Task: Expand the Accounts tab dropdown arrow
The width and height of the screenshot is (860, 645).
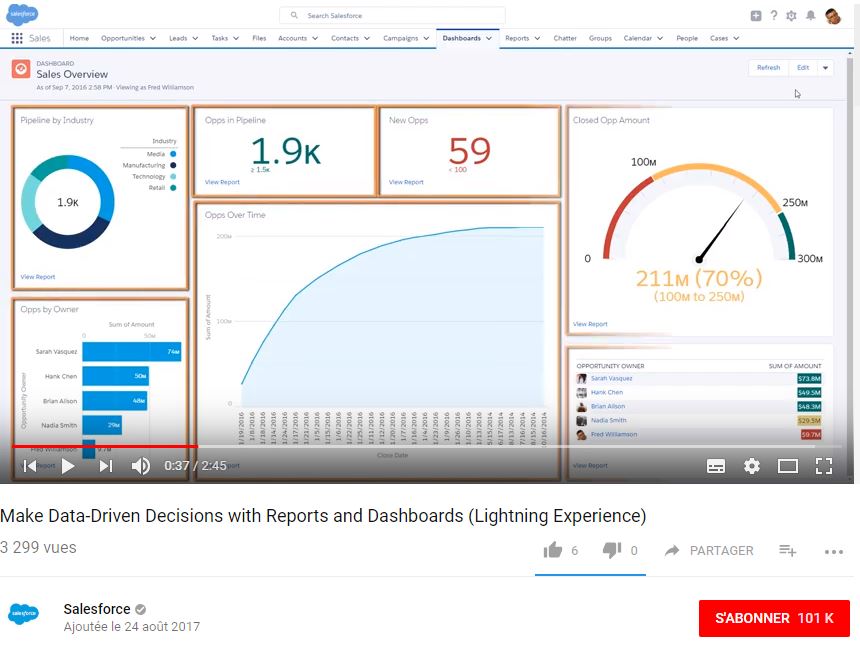Action: tap(315, 38)
